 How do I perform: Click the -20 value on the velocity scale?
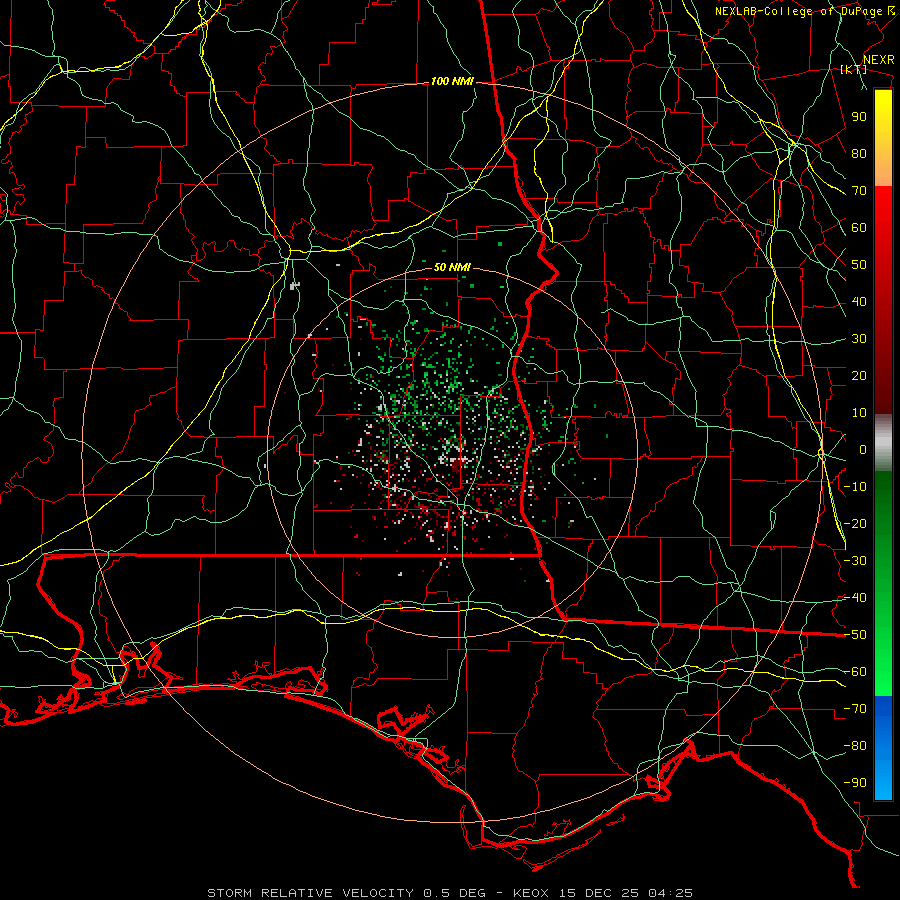point(855,524)
